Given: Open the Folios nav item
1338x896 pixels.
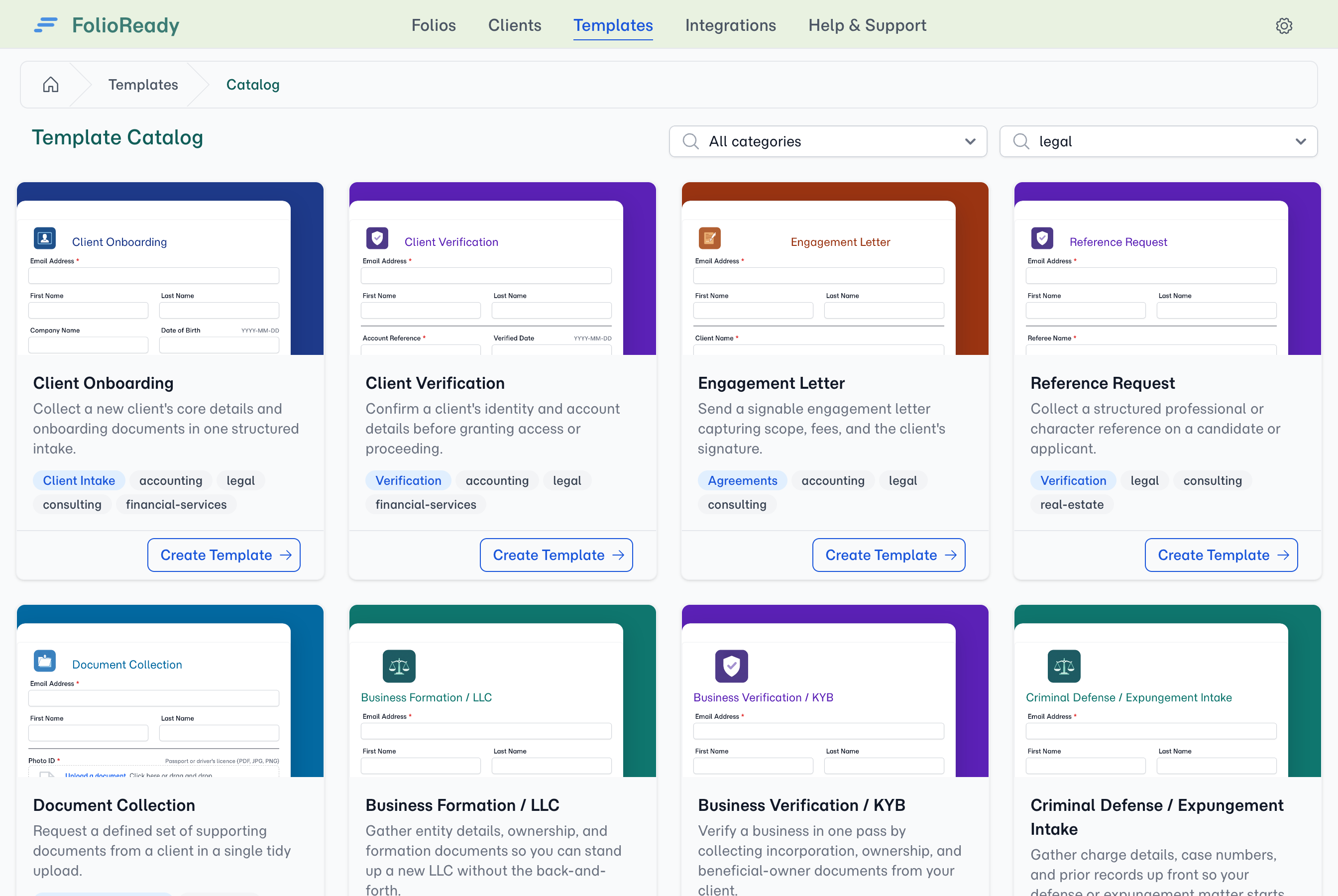Looking at the screenshot, I should [x=434, y=25].
